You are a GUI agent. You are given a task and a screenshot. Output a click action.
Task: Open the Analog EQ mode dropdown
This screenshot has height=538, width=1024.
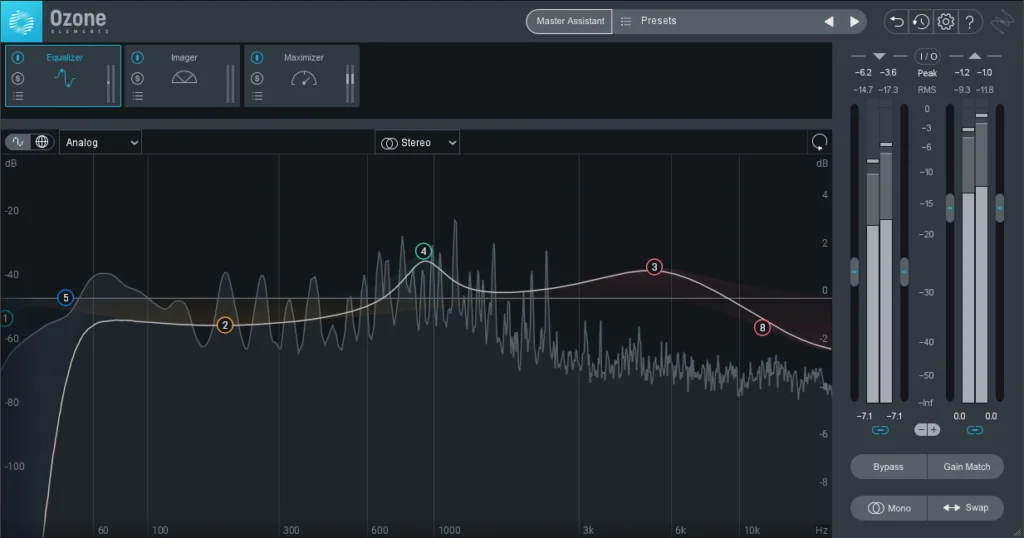point(101,142)
